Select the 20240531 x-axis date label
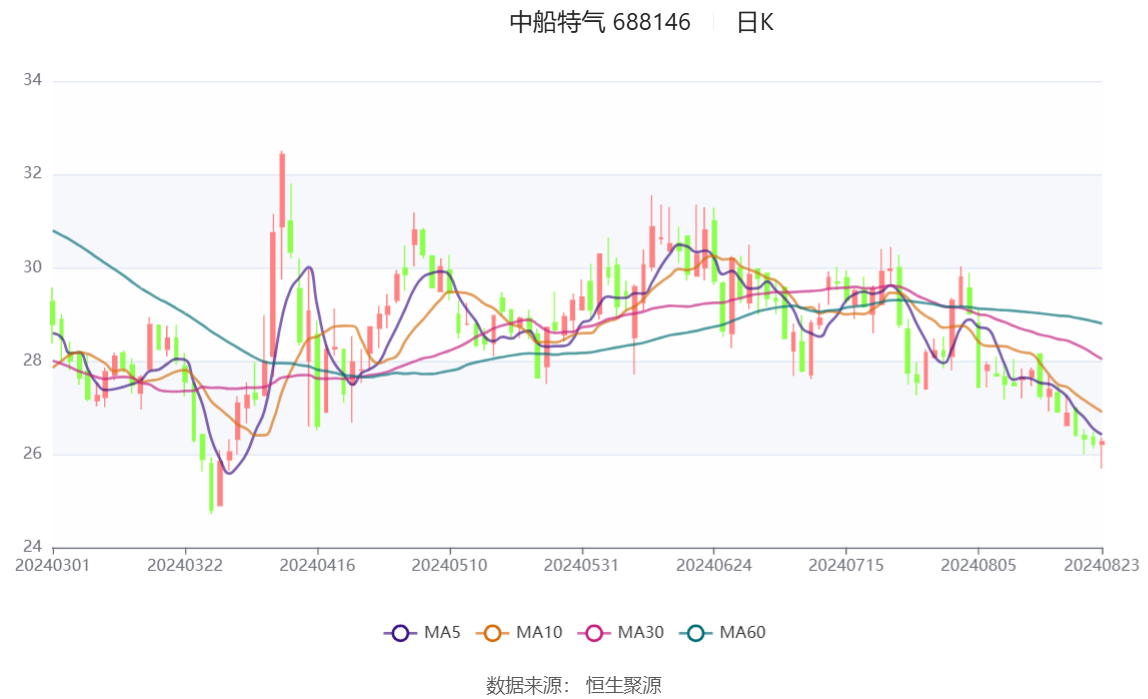This screenshot has width=1148, height=699. [x=581, y=565]
